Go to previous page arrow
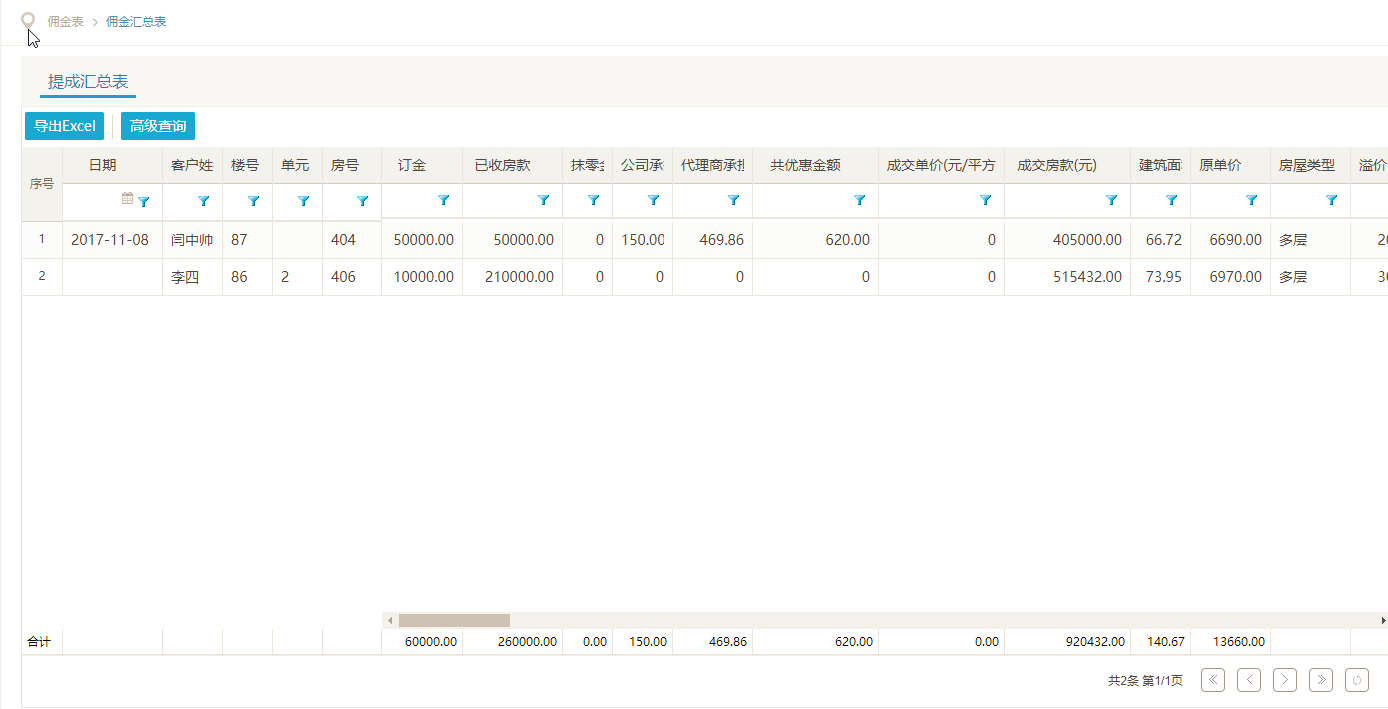1388x709 pixels. (x=1249, y=680)
